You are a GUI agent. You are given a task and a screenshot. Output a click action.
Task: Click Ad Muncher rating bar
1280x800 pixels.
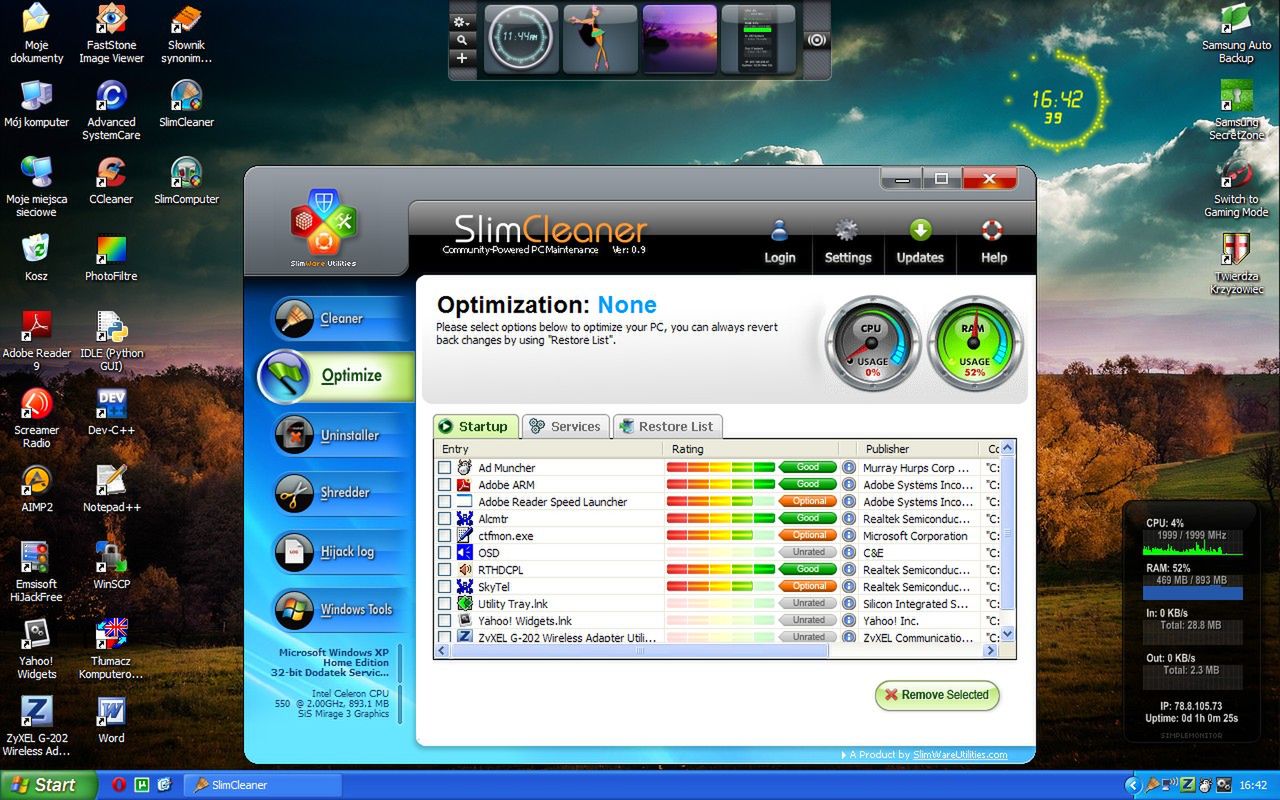coord(720,467)
